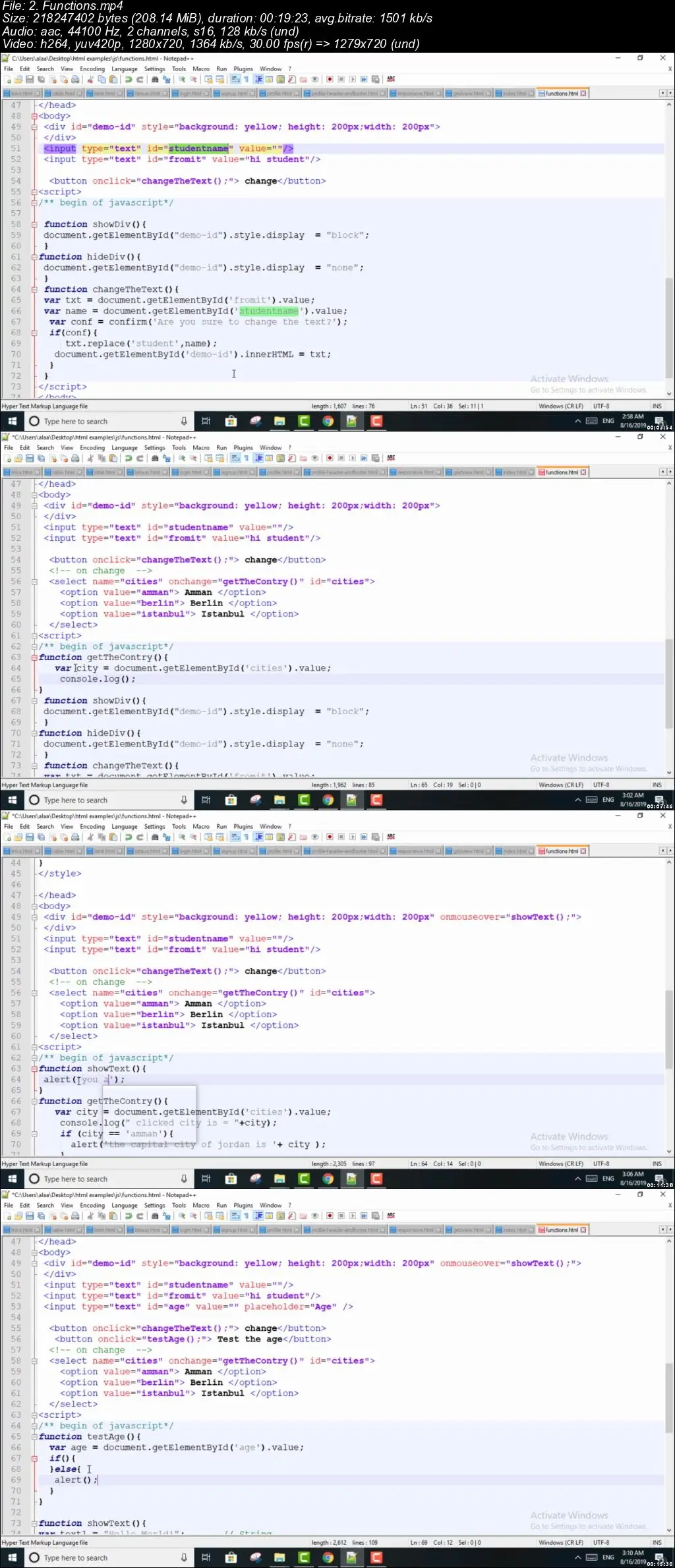The height and width of the screenshot is (1568, 675).
Task: Collapse the select fold at line 56, 3:02 AM frame
Action: [34, 582]
